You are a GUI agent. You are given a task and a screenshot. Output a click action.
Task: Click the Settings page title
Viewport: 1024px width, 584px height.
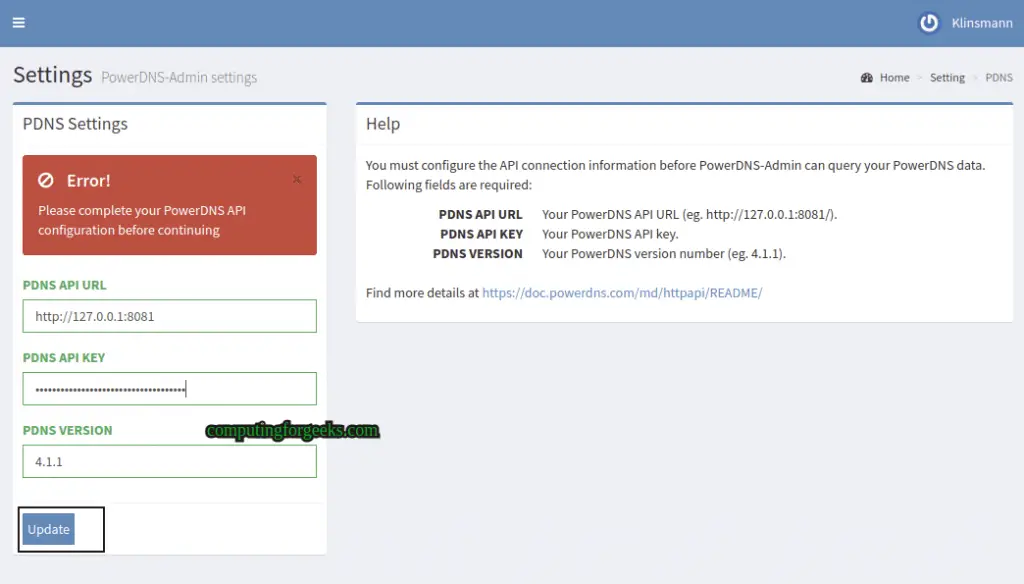pos(52,74)
